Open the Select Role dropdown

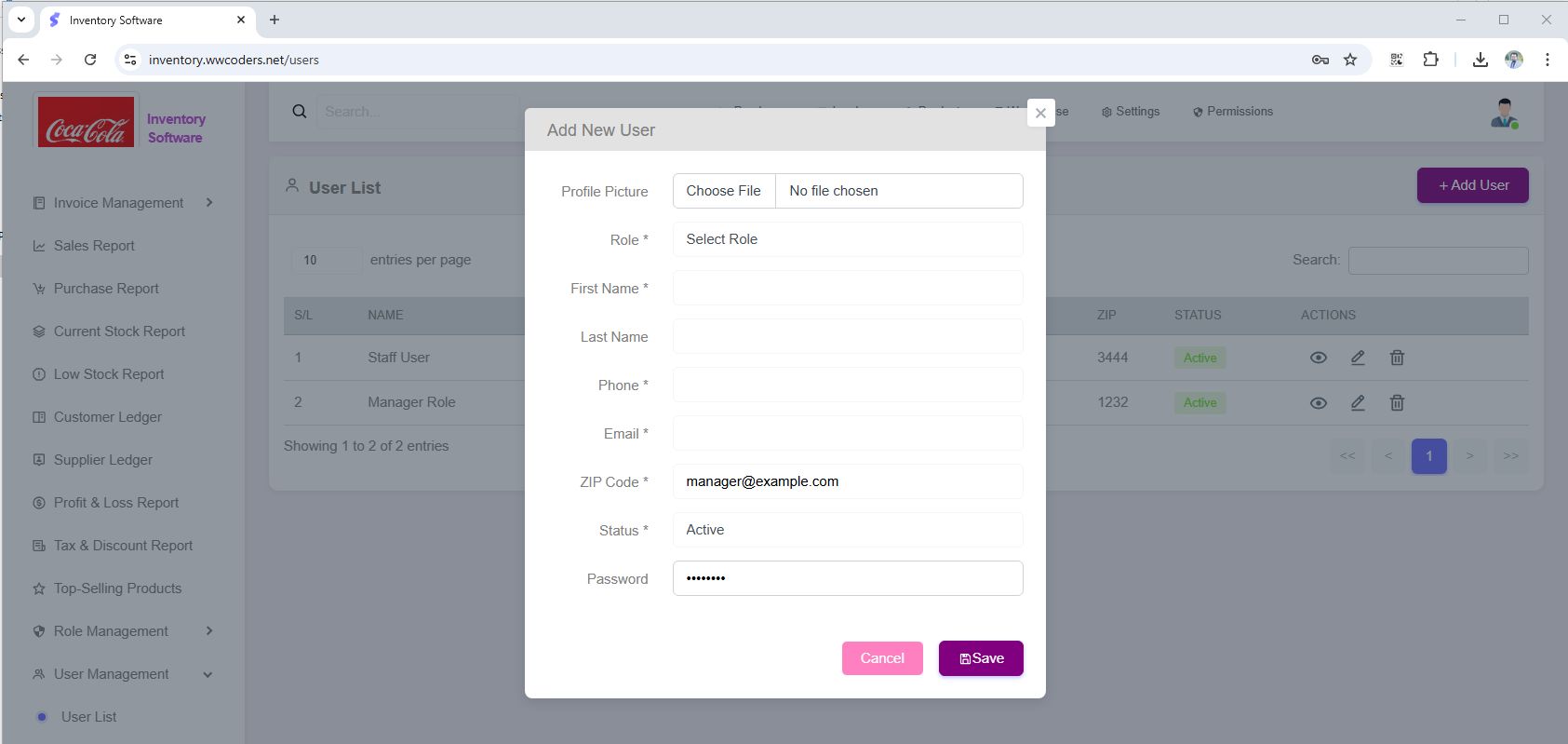tap(847, 239)
